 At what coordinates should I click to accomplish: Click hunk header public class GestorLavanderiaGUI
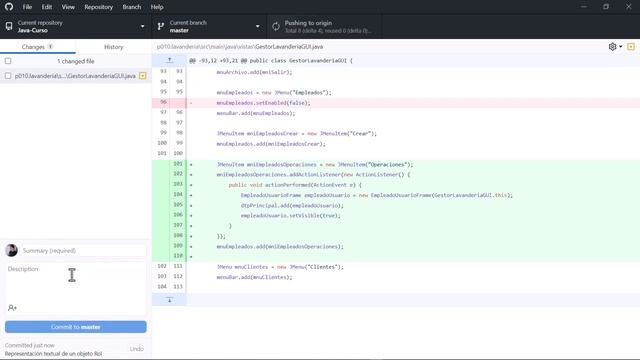(x=271, y=60)
